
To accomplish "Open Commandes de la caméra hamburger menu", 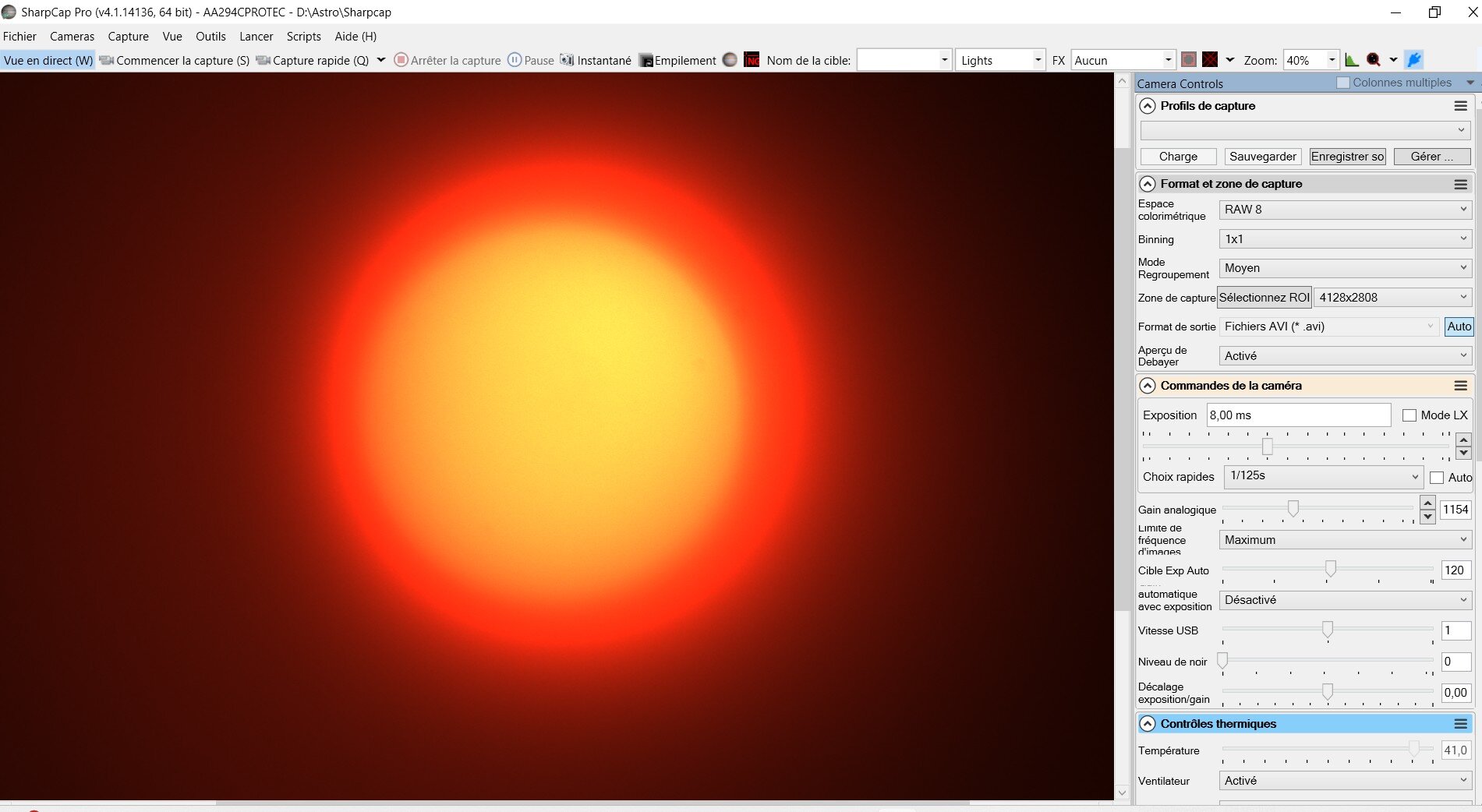I will tap(1461, 386).
